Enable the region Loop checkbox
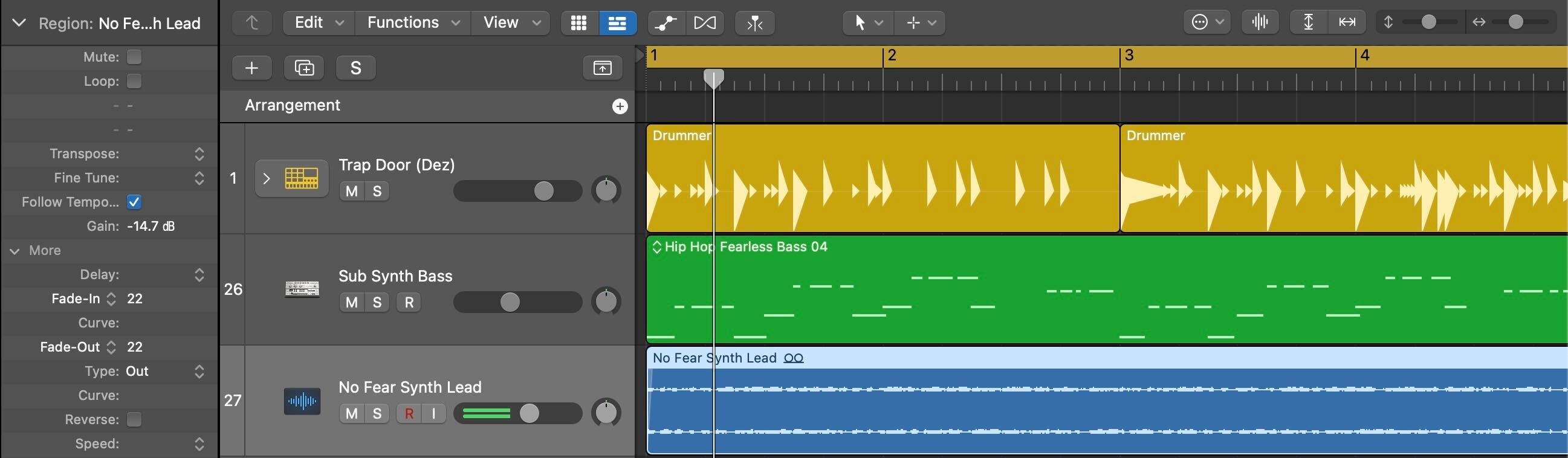Image resolution: width=1568 pixels, height=458 pixels. click(x=134, y=81)
